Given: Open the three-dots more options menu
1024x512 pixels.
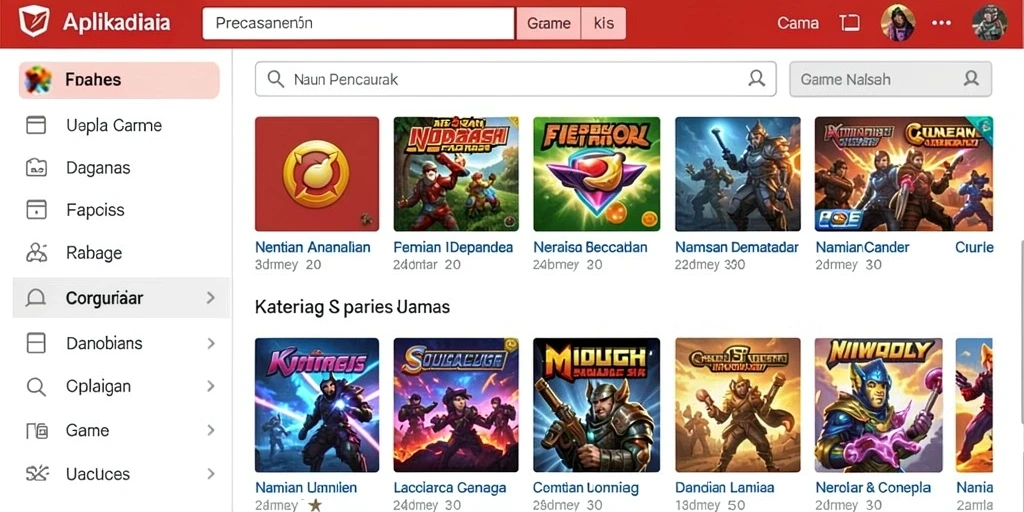Looking at the screenshot, I should tap(941, 23).
